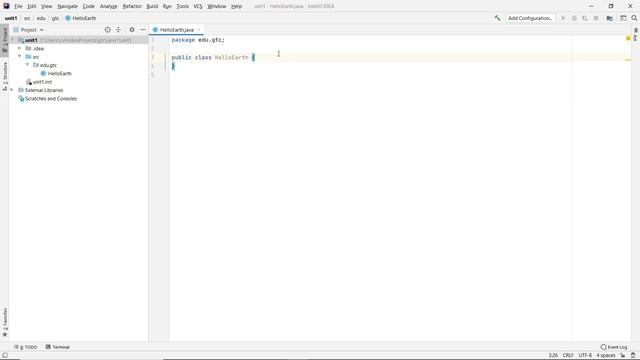Click src in navigation breadcrumb
Viewport: 640px width, 360px height.
27,18
